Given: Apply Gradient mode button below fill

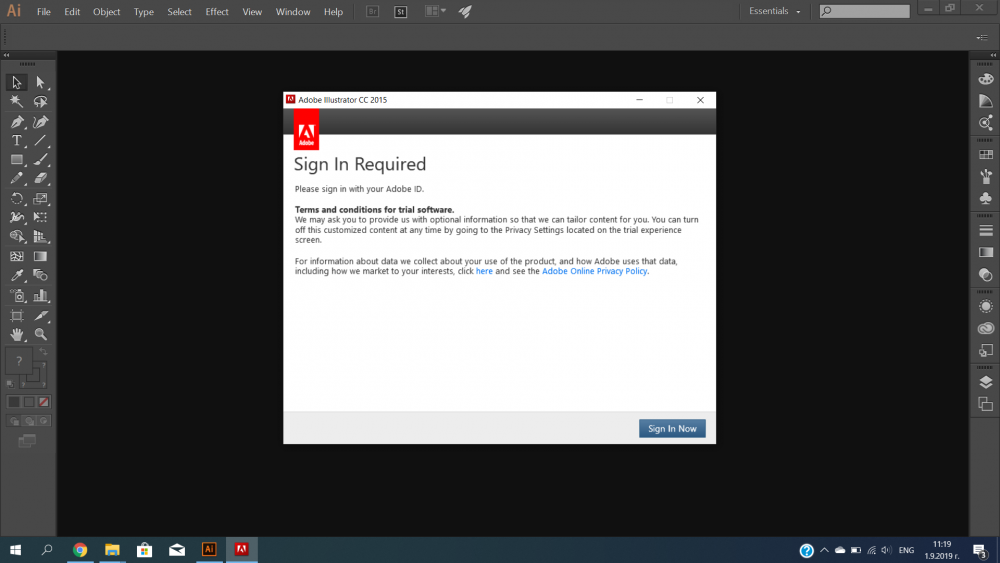Looking at the screenshot, I should pos(29,402).
